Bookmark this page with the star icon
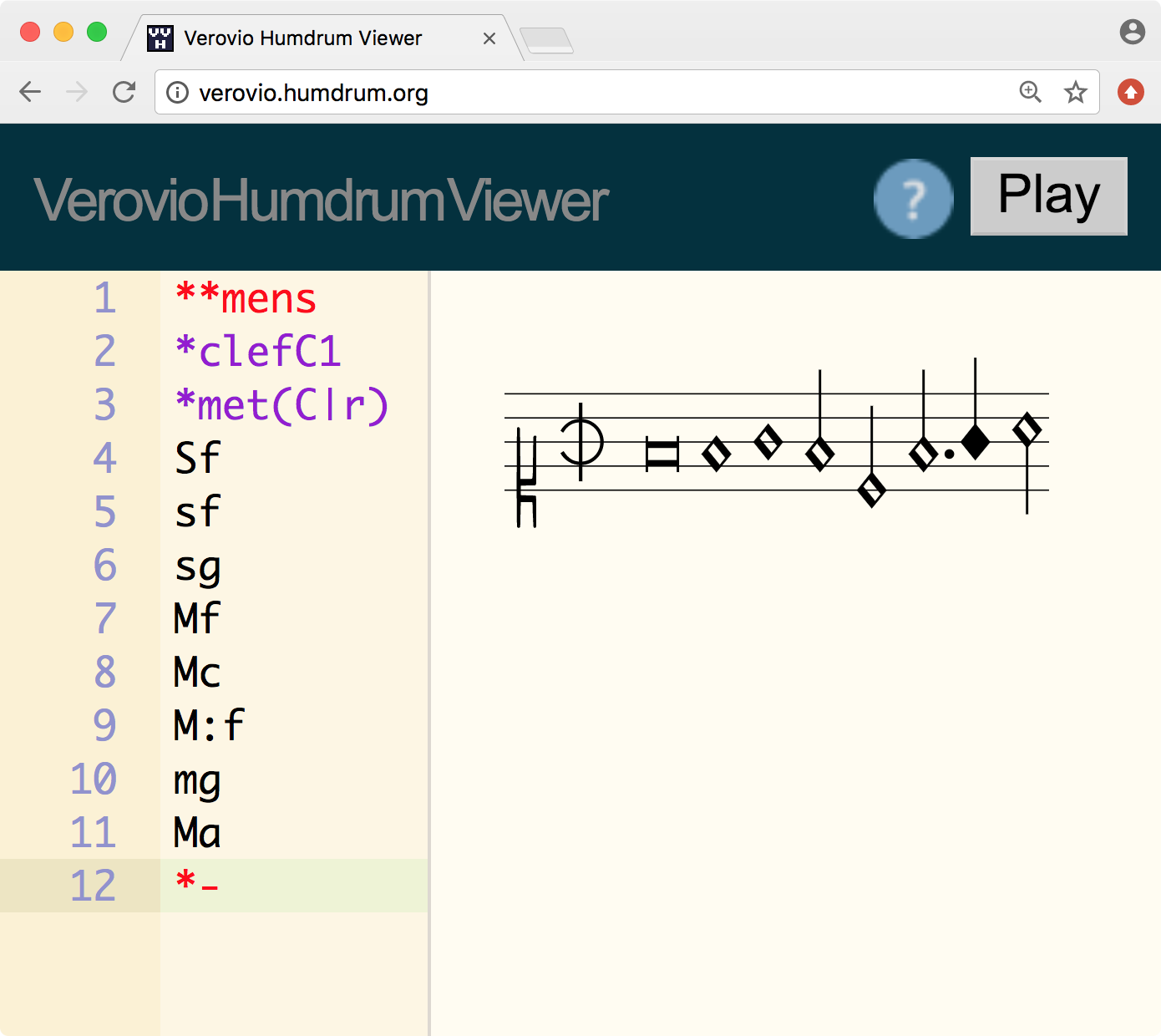This screenshot has width=1161, height=1036. (x=1075, y=92)
